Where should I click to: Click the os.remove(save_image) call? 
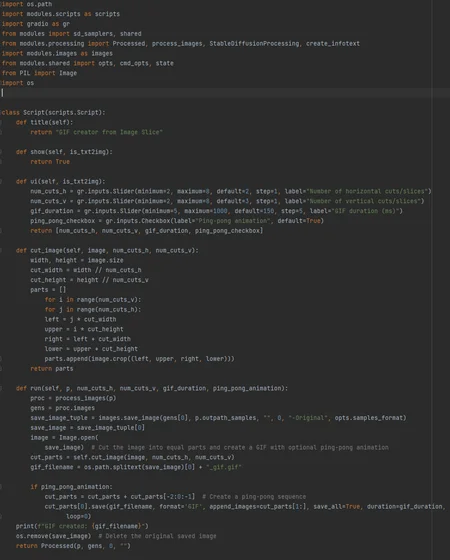pos(53,536)
